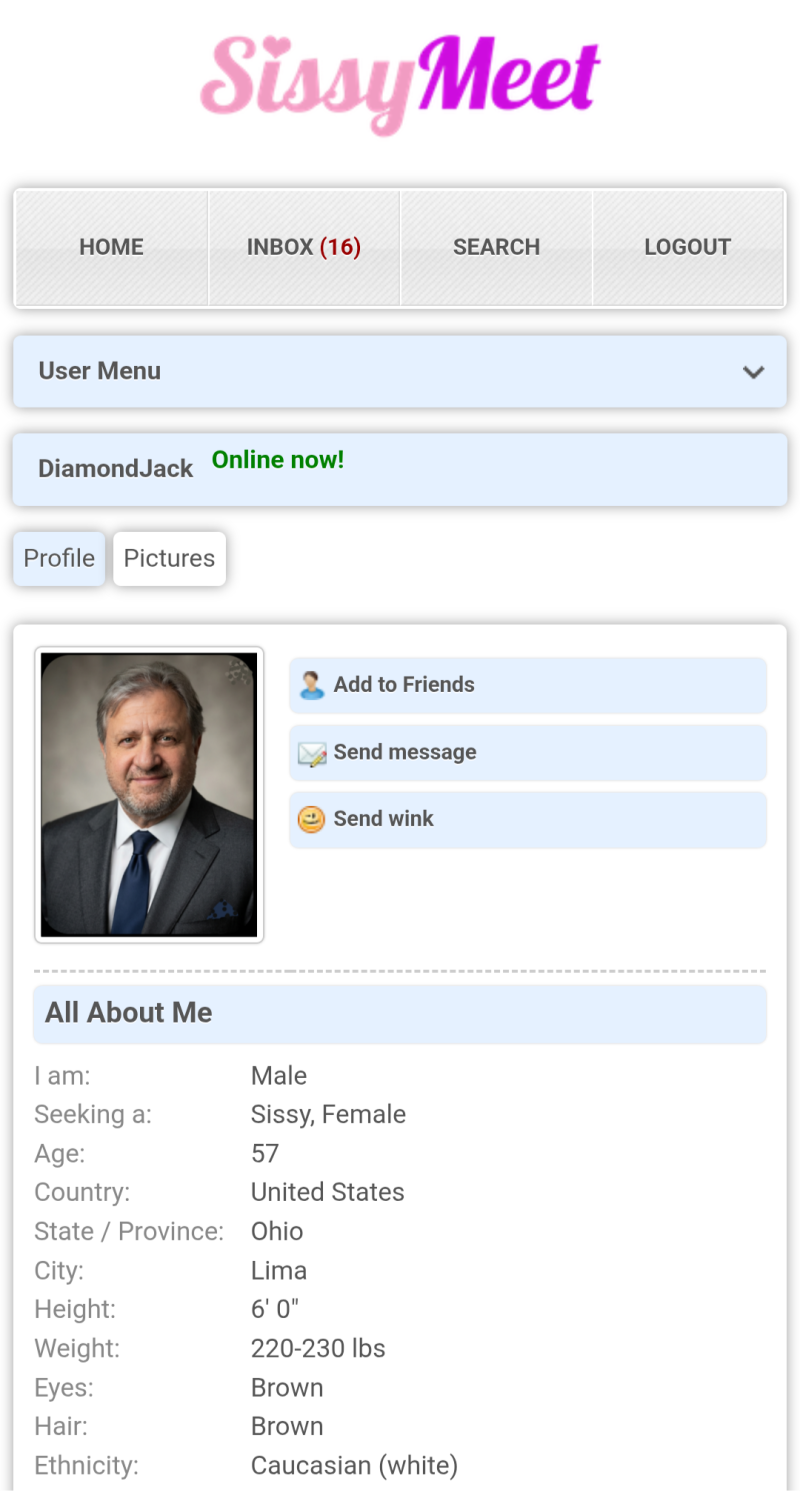
Task: Click the 'Caucasian (white)' ethnicity value
Action: [x=354, y=1466]
